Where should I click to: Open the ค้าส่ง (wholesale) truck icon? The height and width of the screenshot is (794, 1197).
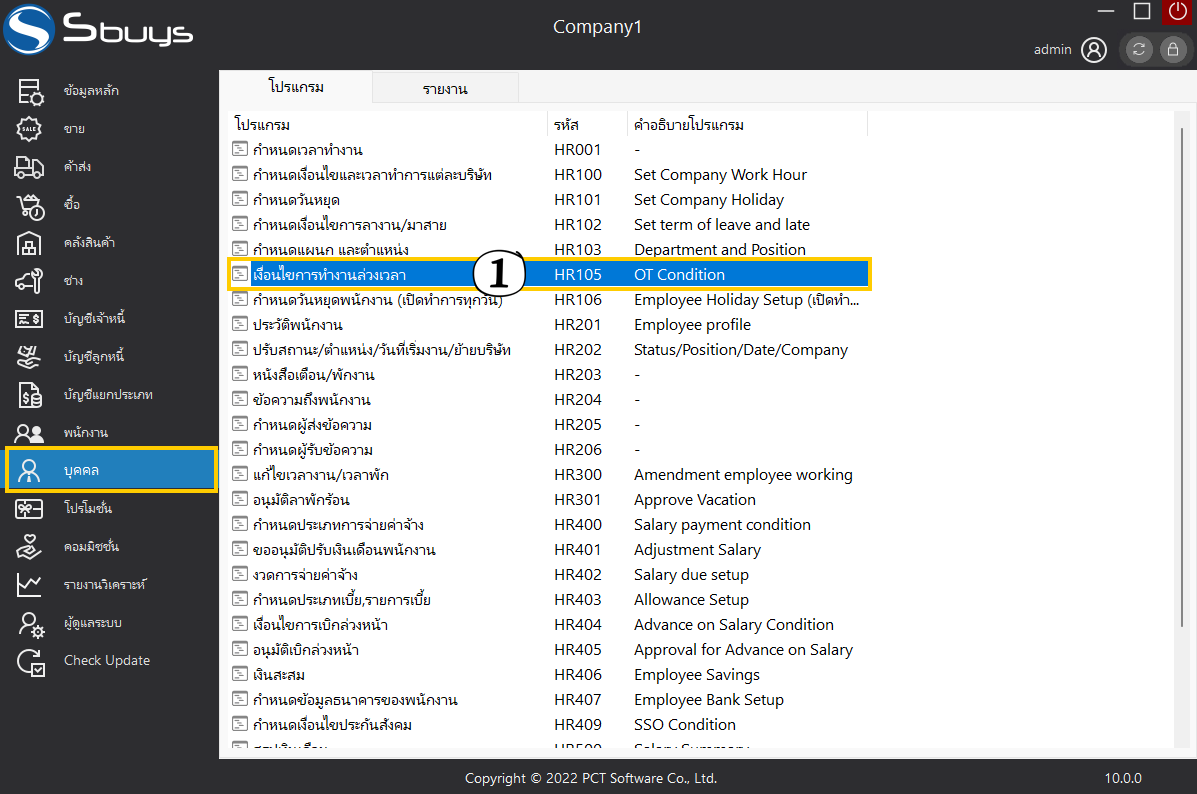point(30,167)
